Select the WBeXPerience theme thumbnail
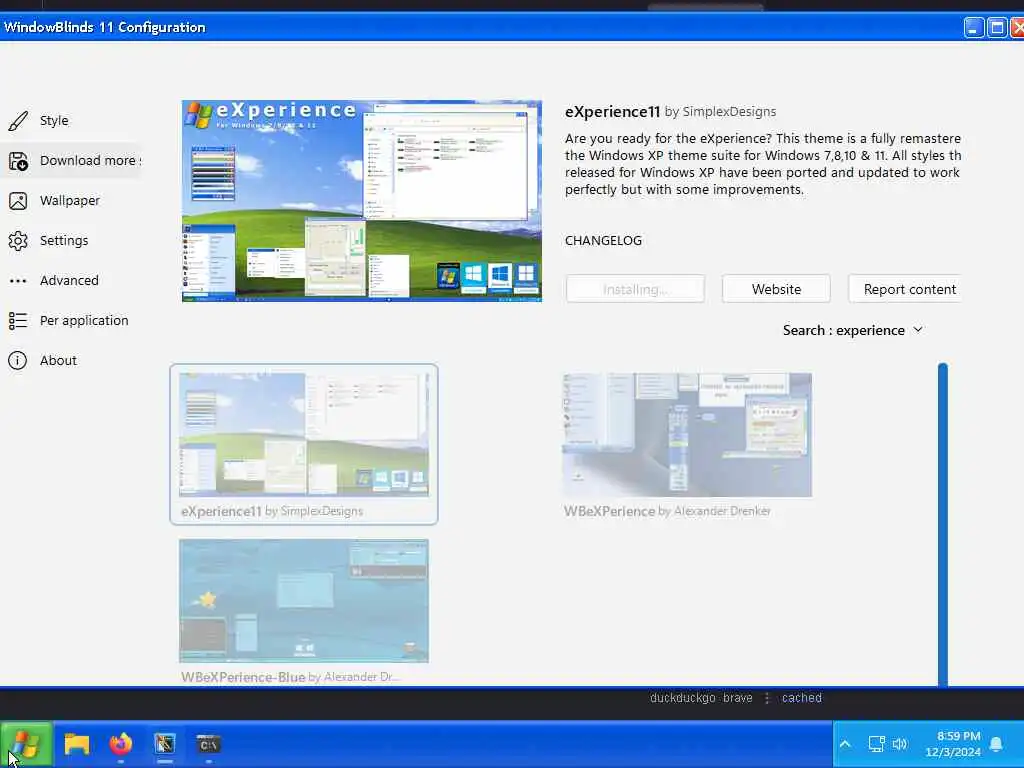1024x768 pixels. 687,435
